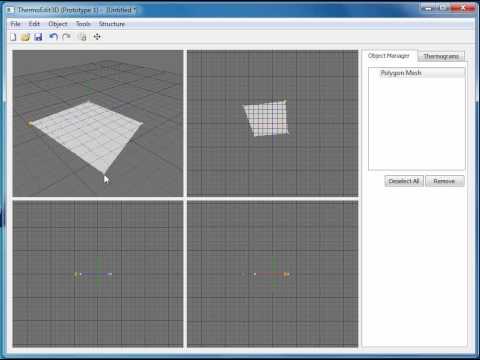Activate the Move tool icon

pyautogui.click(x=97, y=37)
